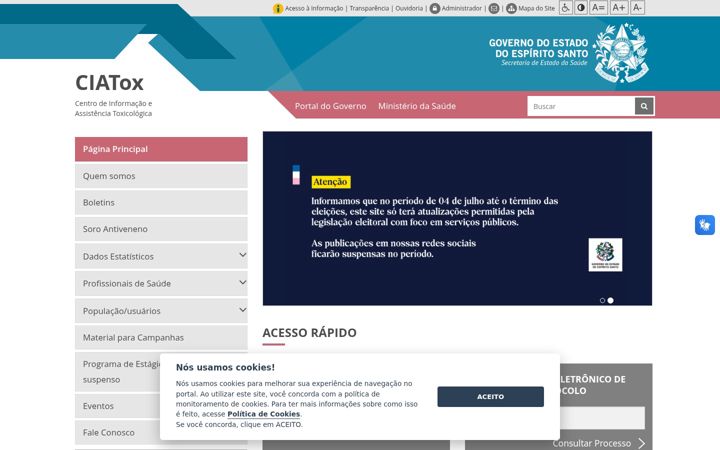
Task: Open the Política de Cookies link
Action: tap(264, 414)
